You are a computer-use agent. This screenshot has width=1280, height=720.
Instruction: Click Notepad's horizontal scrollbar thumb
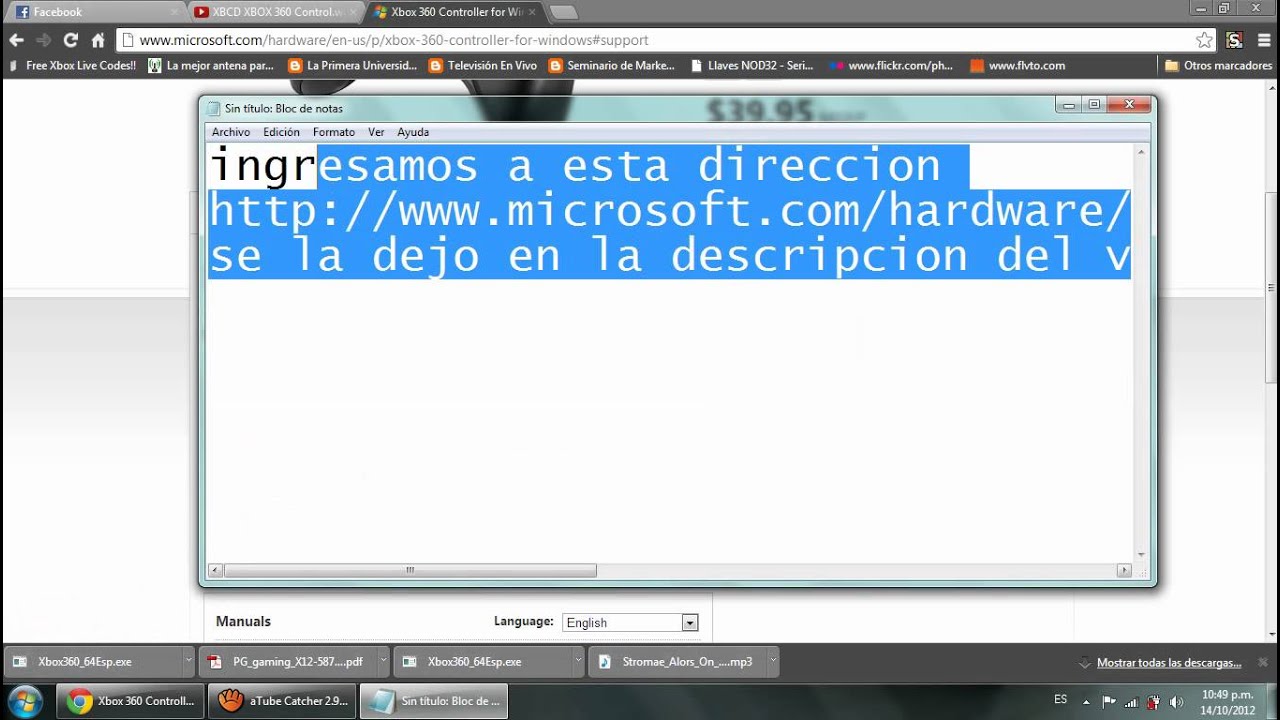(x=410, y=570)
